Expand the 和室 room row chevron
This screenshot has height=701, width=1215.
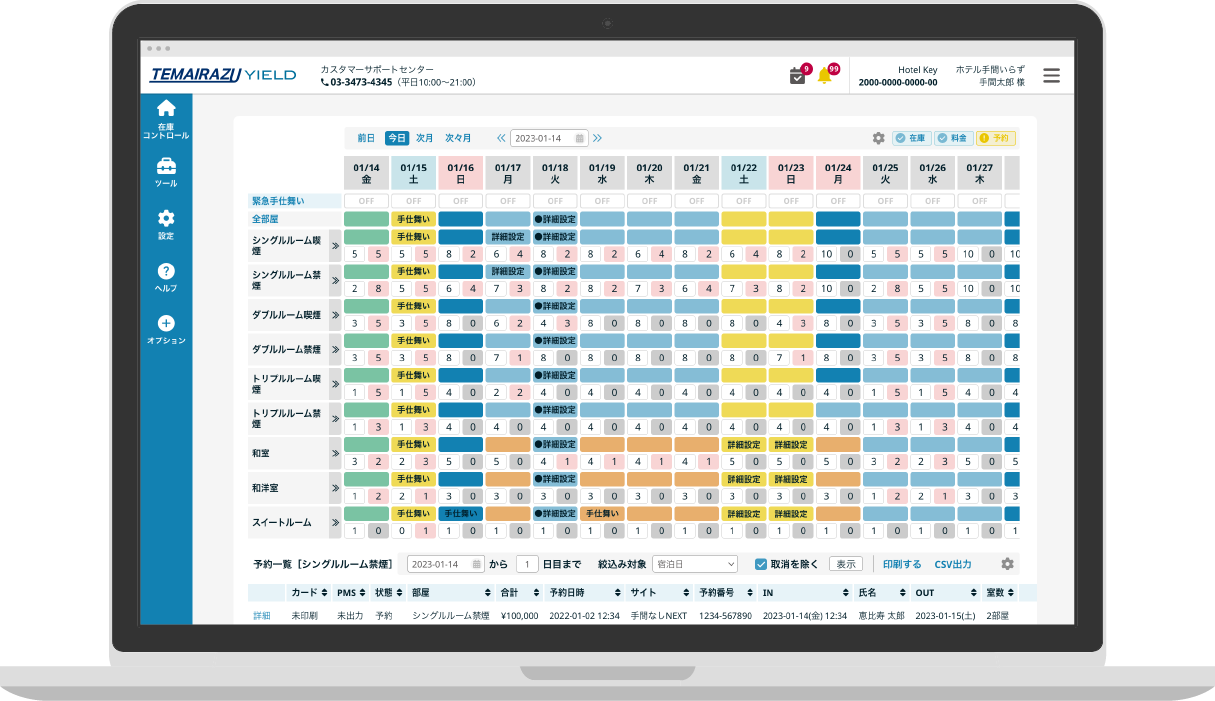point(336,453)
